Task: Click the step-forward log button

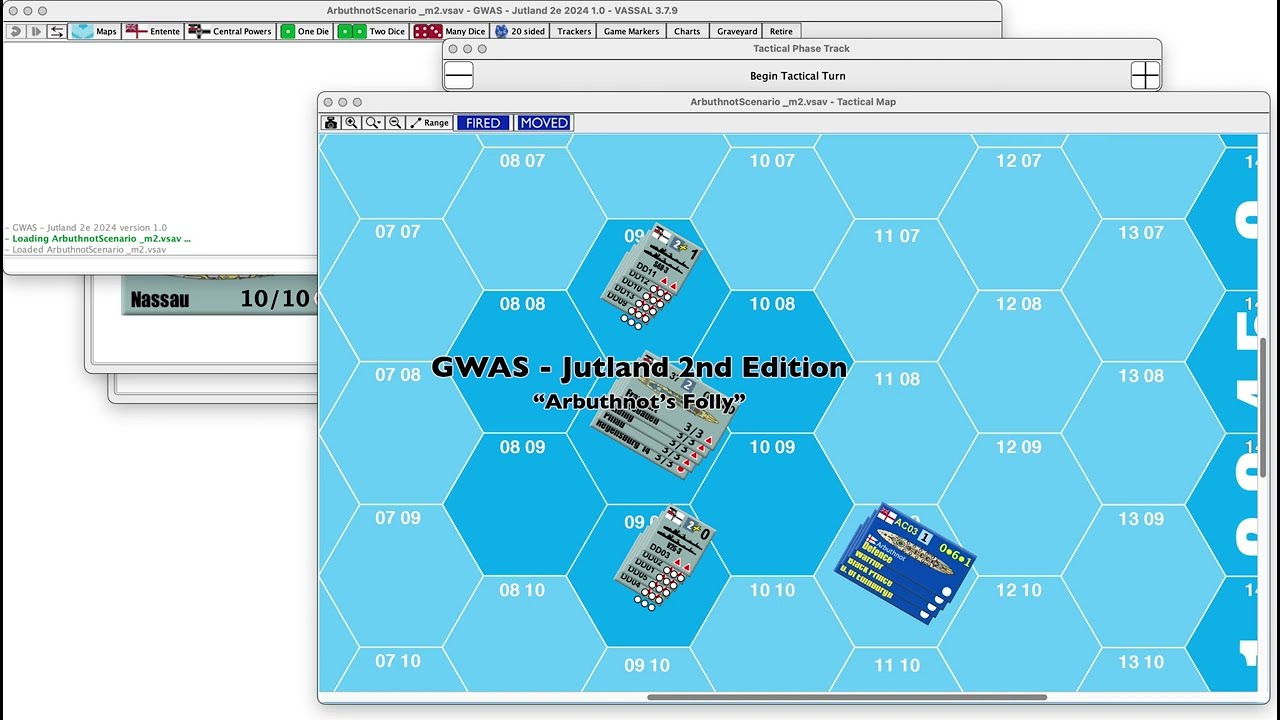Action: [36, 31]
